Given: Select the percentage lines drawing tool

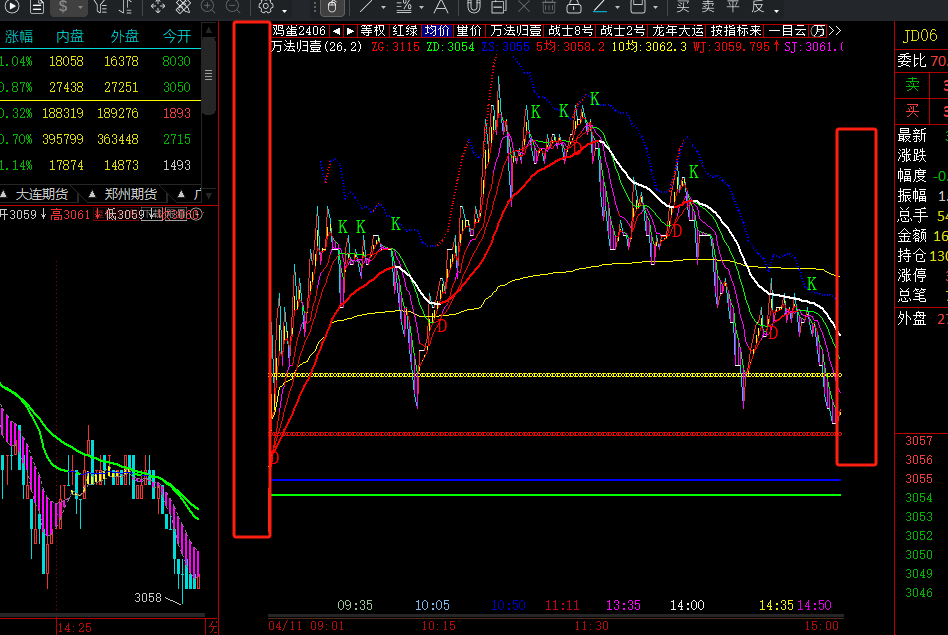Looking at the screenshot, I should (403, 7).
